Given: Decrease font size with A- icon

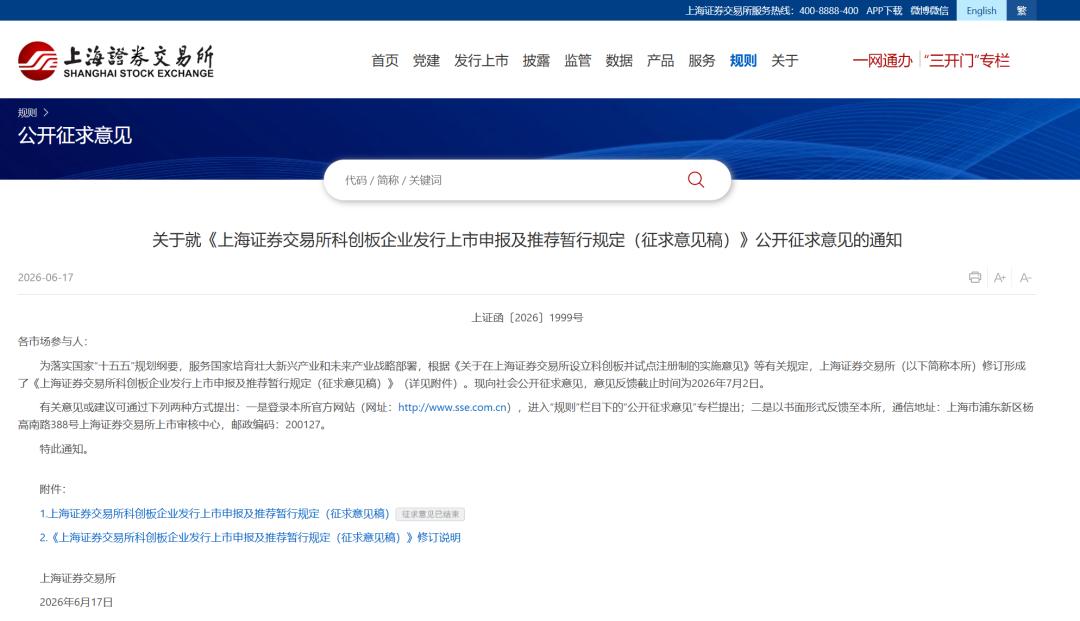Looking at the screenshot, I should coord(1025,277).
